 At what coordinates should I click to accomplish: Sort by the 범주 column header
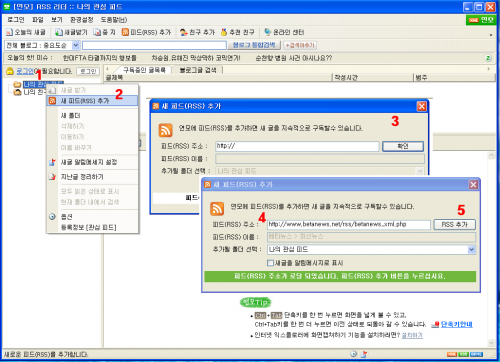click(x=454, y=78)
